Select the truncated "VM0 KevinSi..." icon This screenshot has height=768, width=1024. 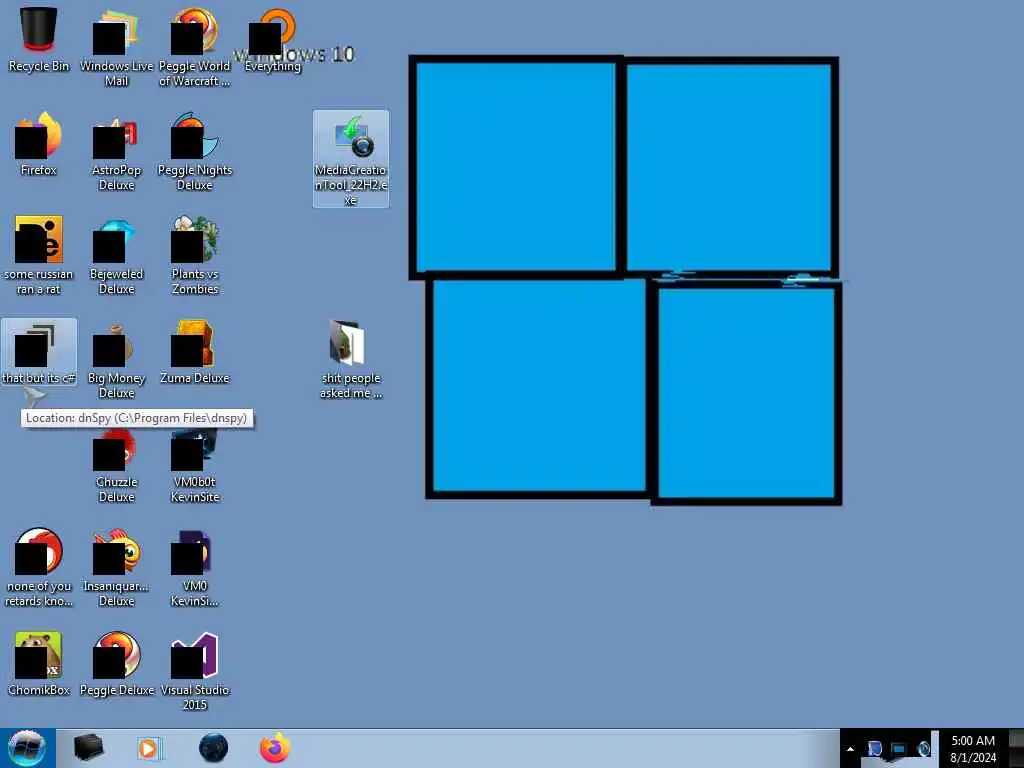coord(195,568)
